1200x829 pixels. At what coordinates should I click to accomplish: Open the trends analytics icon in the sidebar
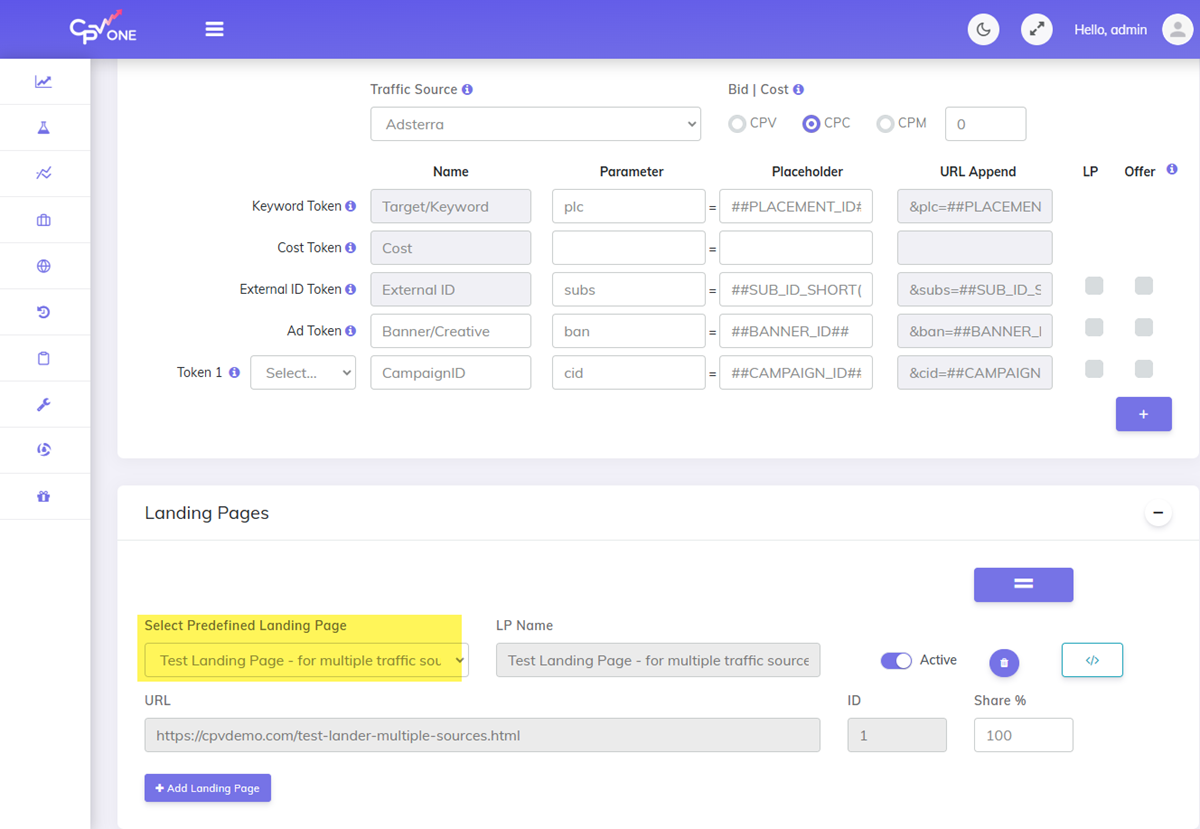coord(45,173)
